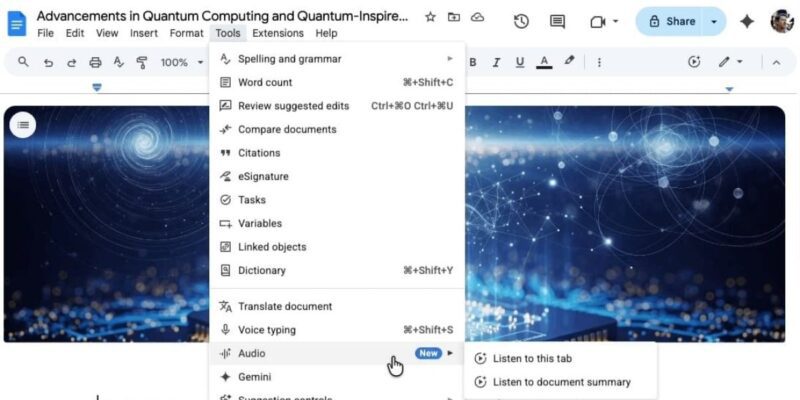The height and width of the screenshot is (400, 800).
Task: Open the Format menu
Action: point(186,33)
